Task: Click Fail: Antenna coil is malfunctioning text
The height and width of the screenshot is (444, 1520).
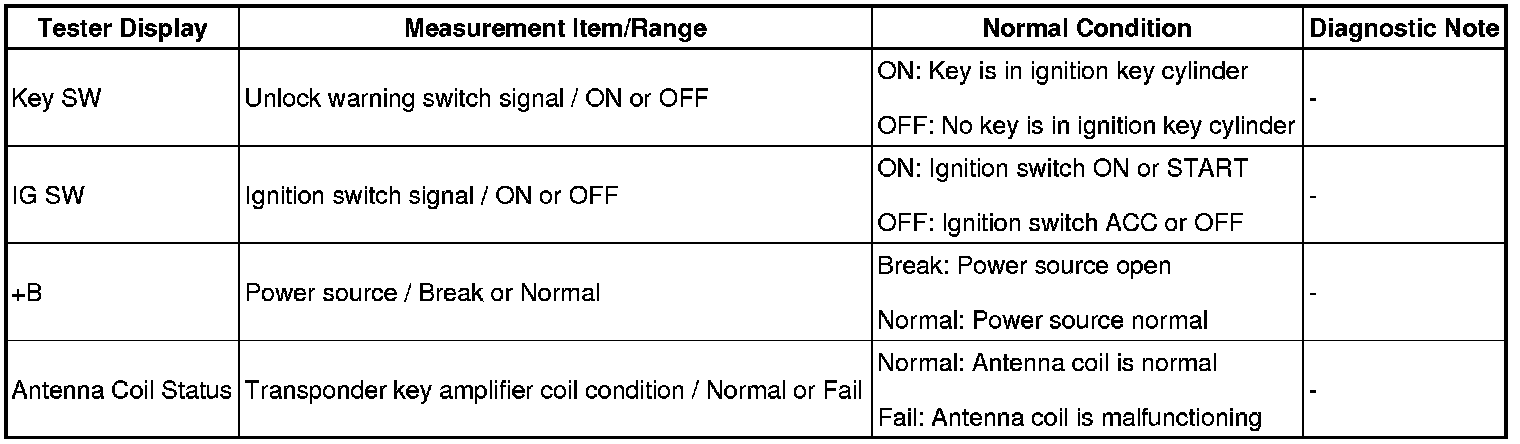Action: (1069, 417)
